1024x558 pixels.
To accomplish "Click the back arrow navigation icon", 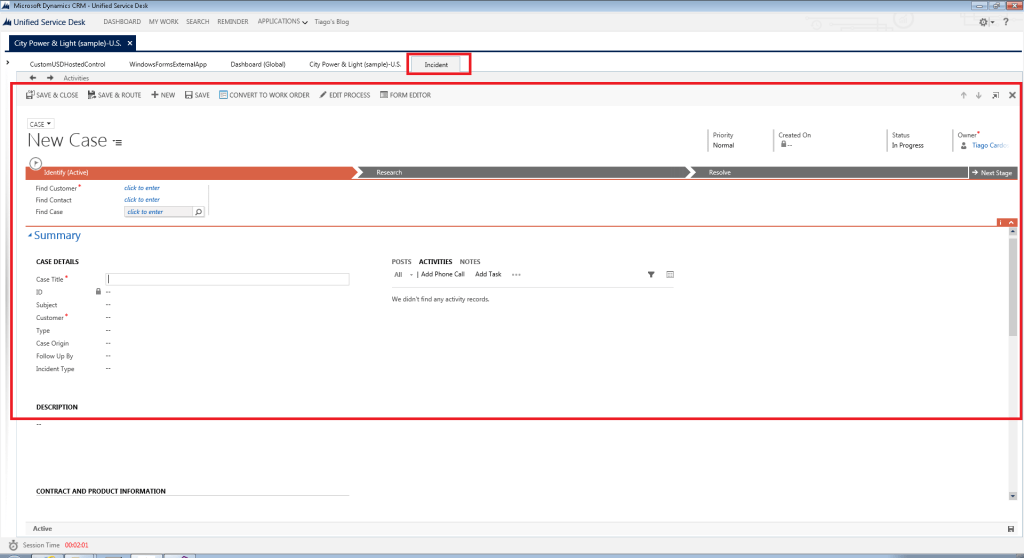I will (x=34, y=77).
